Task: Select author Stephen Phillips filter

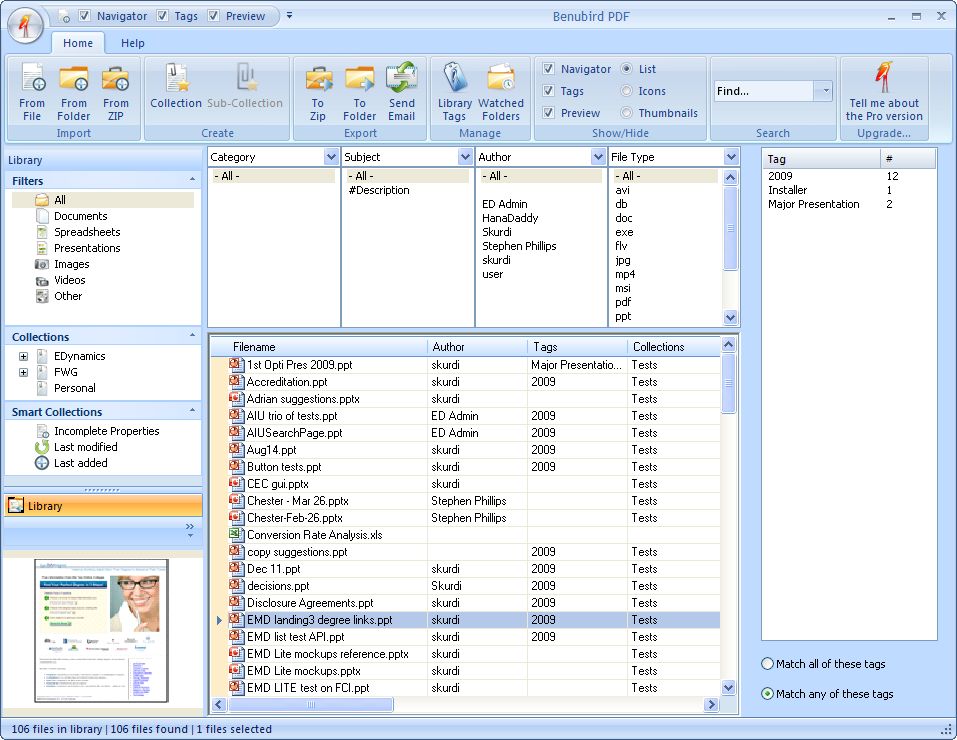Action: (x=519, y=246)
